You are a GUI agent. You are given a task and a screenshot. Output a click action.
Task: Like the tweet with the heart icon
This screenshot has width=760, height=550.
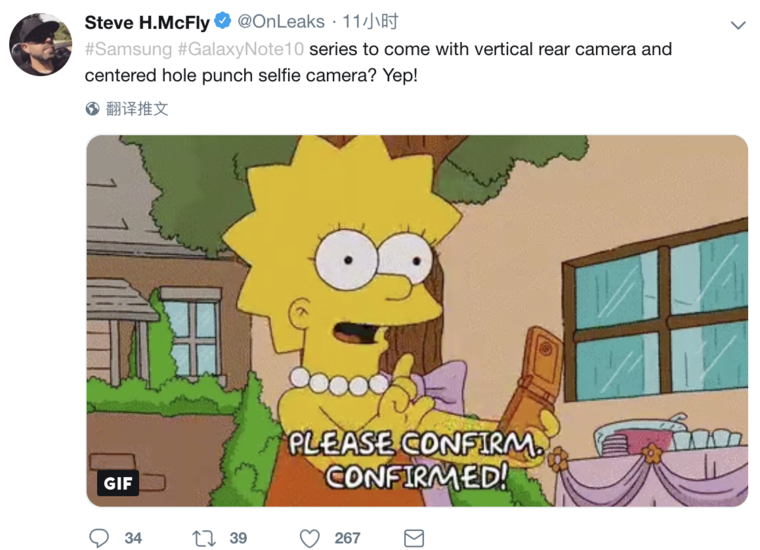point(310,538)
